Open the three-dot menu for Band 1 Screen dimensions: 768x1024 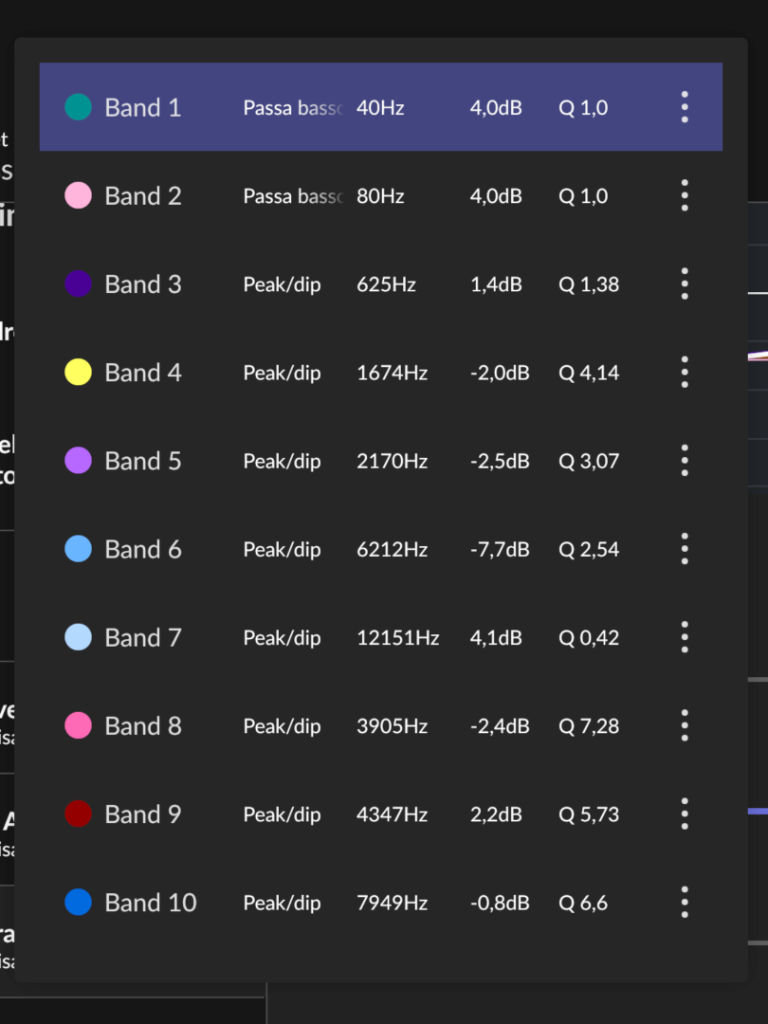[x=684, y=107]
